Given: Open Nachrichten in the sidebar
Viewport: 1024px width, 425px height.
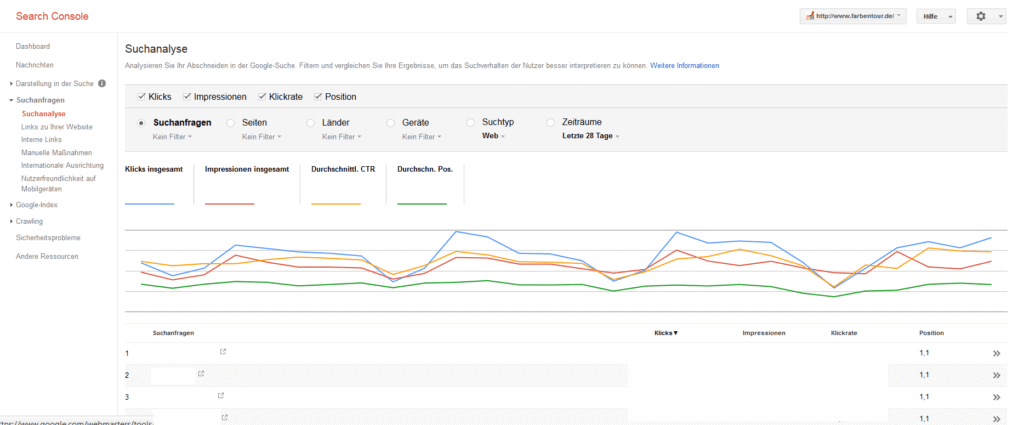Looking at the screenshot, I should (35, 65).
